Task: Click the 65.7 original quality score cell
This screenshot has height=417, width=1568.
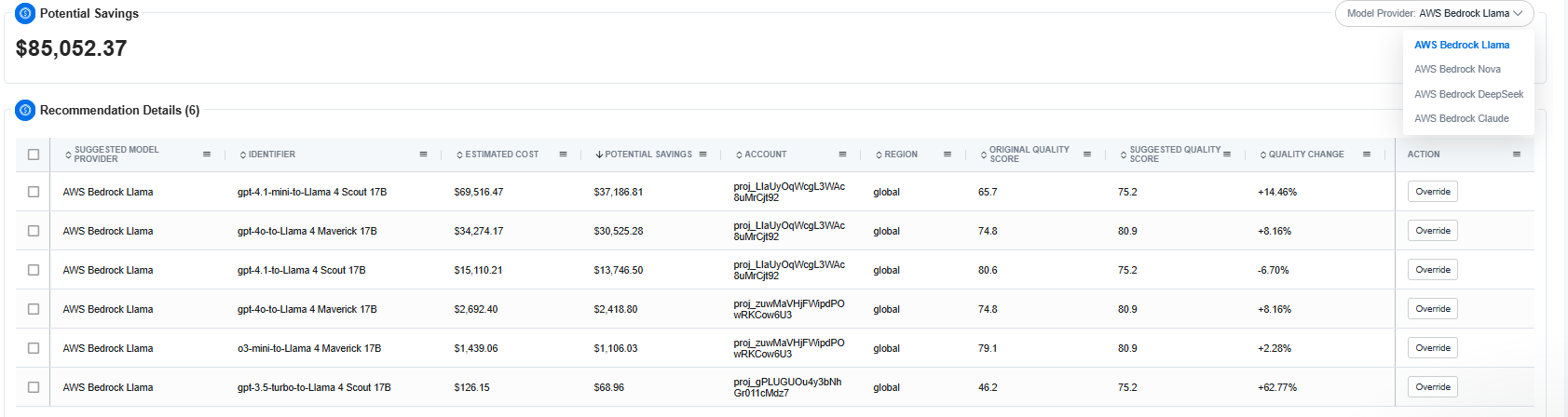Action: point(988,192)
